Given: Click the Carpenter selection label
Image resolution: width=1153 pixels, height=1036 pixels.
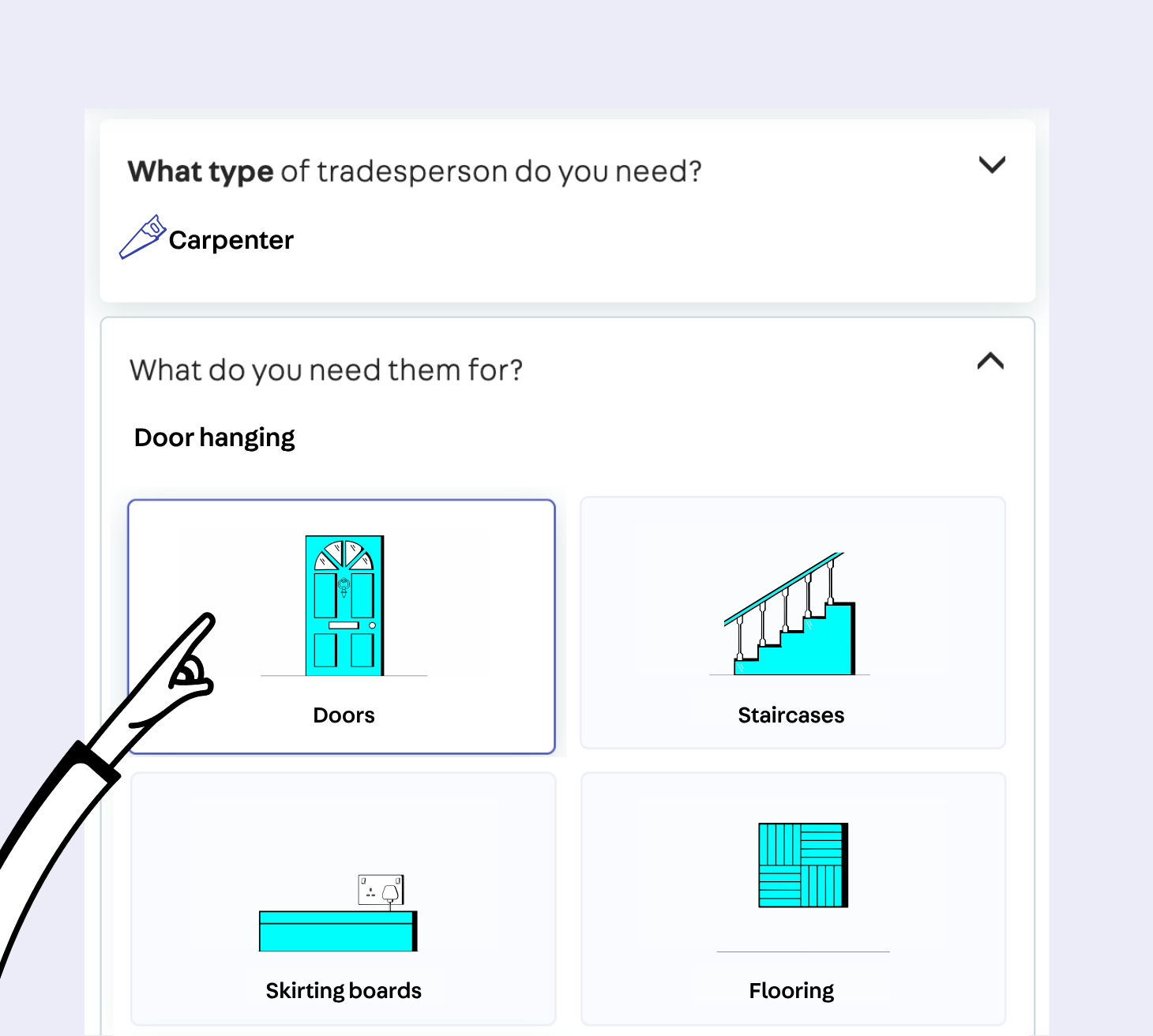Looking at the screenshot, I should 231,240.
